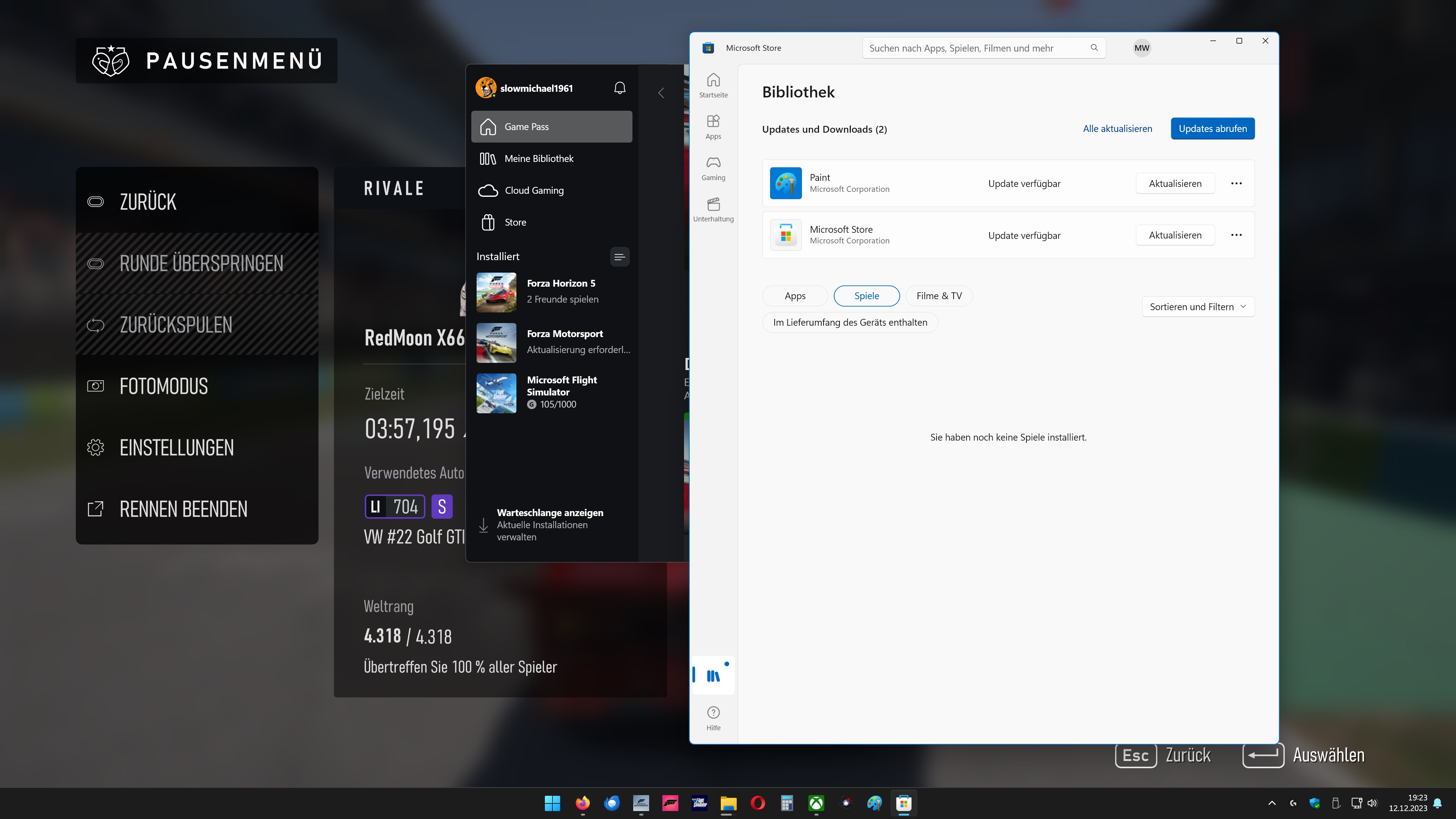Click Alle aktualisieren link
1456x819 pixels.
(x=1117, y=129)
